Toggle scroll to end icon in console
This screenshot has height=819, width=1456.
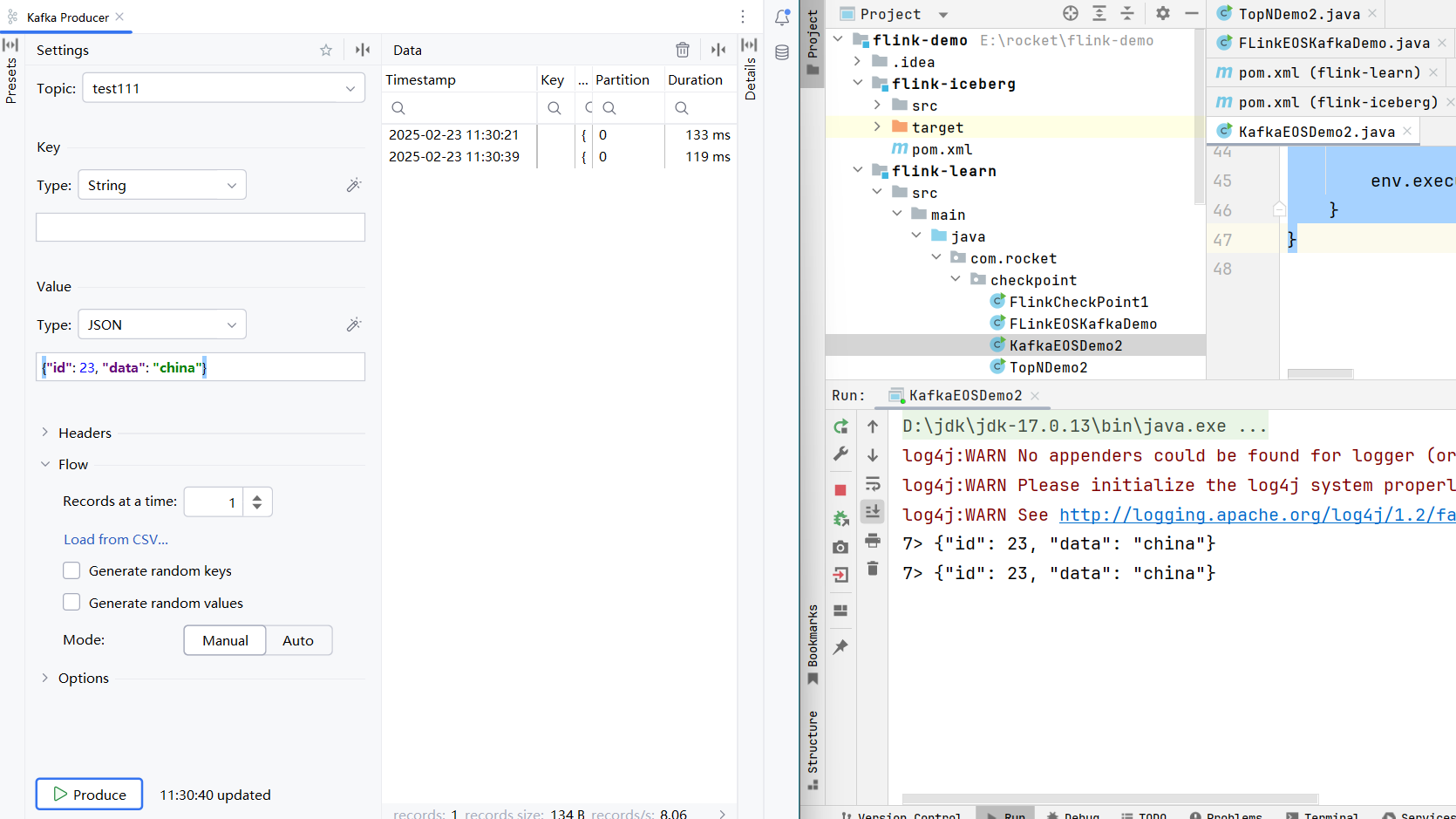[873, 511]
